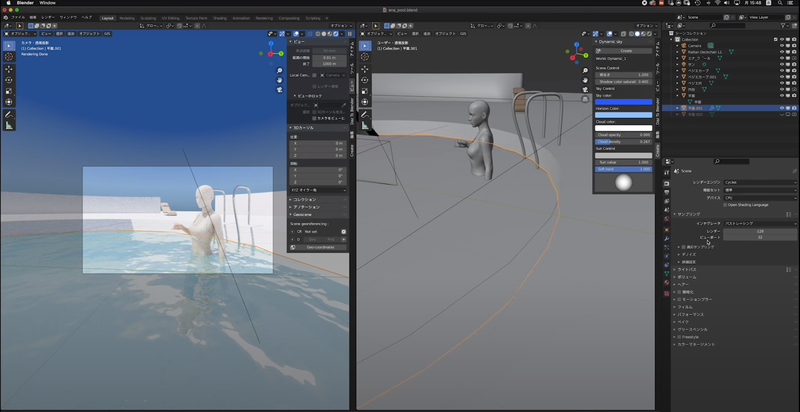Screen dimensions: 800x412
Task: Click the Create button in Dynamic sky
Action: pyautogui.click(x=623, y=51)
